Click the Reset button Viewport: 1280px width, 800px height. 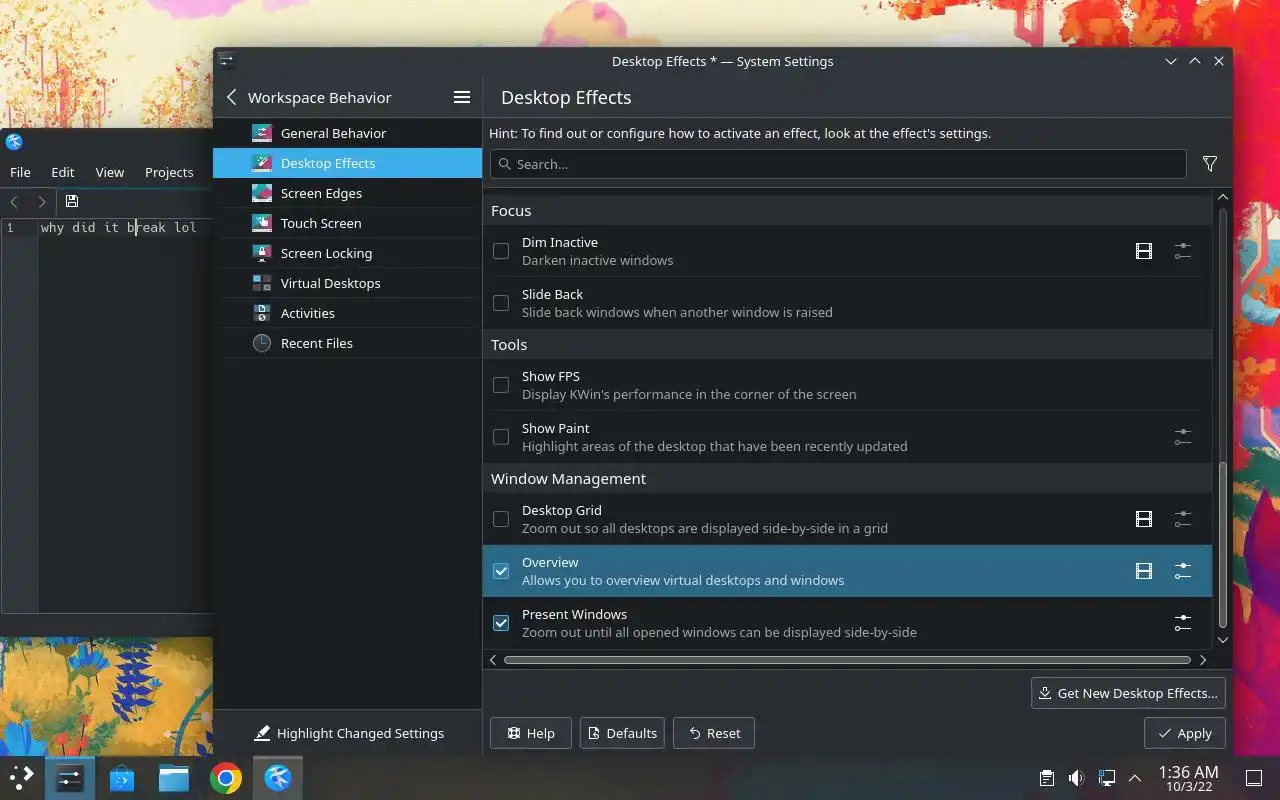[714, 733]
